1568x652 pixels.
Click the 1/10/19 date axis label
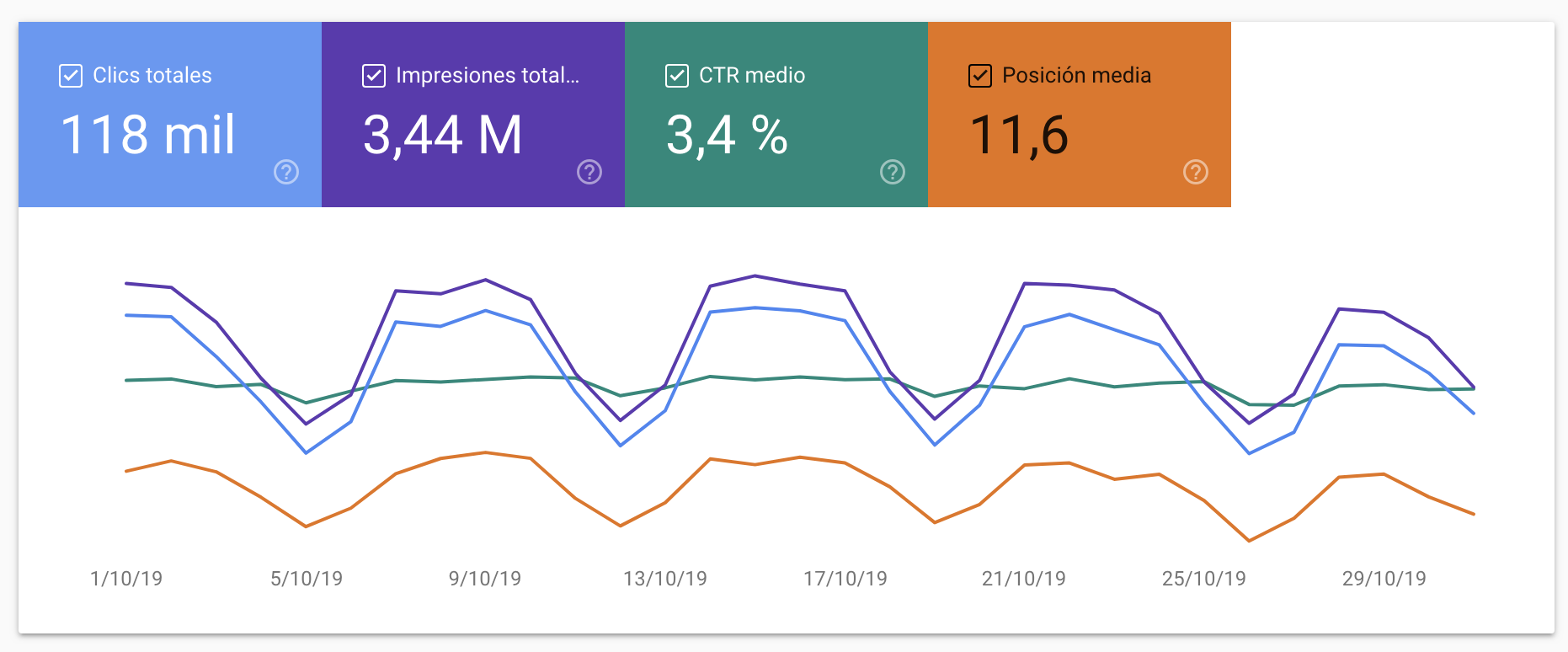point(126,579)
